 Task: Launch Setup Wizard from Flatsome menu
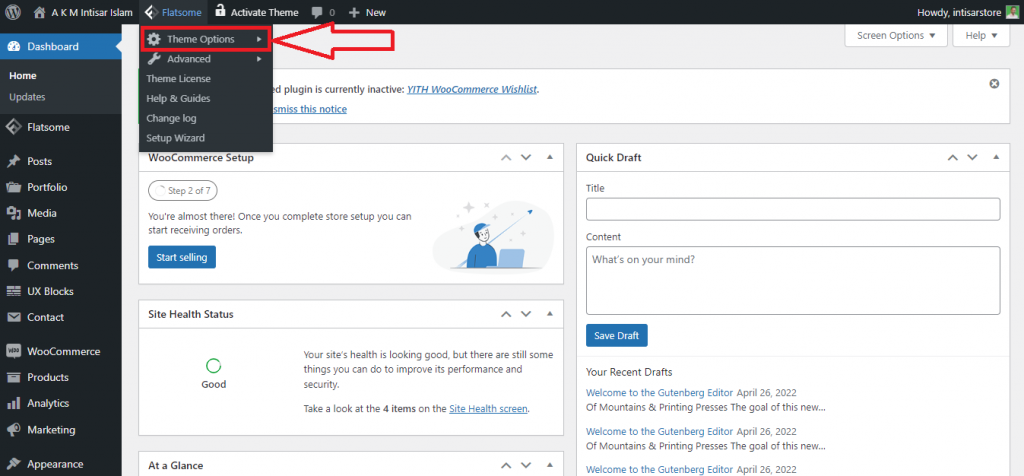175,138
